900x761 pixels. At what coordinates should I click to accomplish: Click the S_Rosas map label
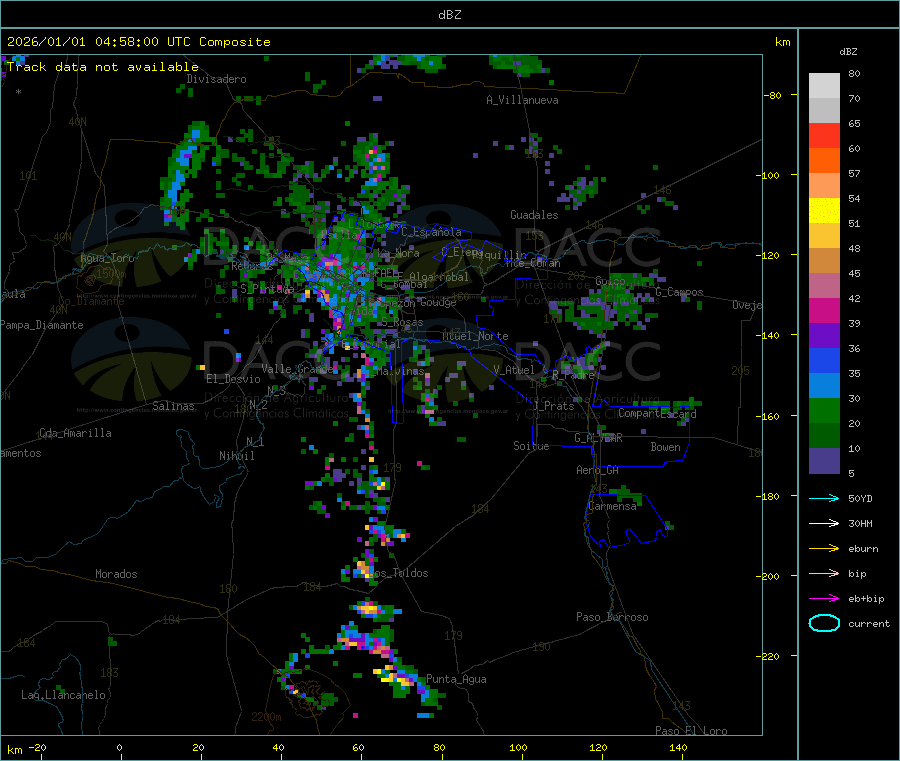pos(402,323)
